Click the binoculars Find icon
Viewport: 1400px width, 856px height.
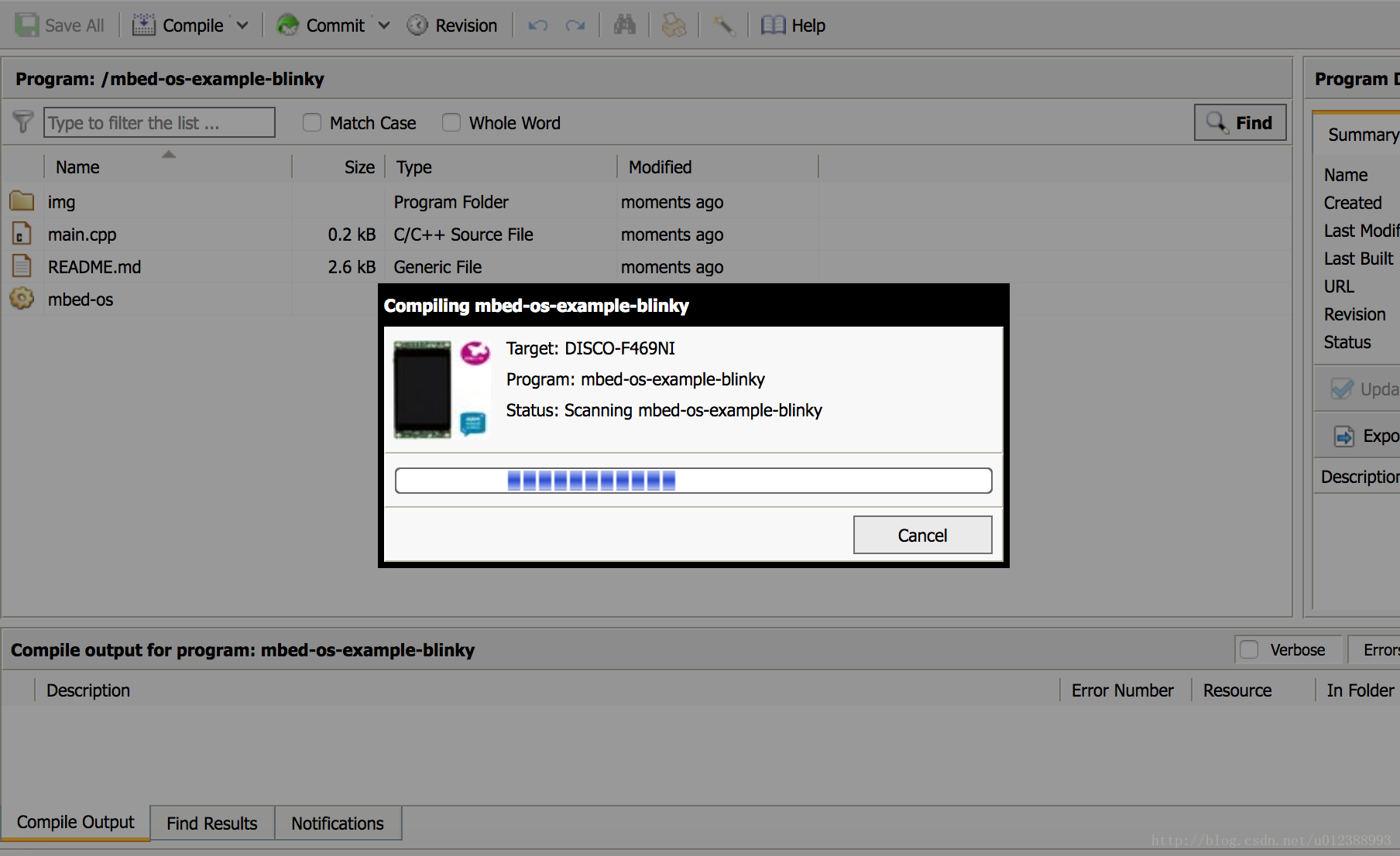624,26
